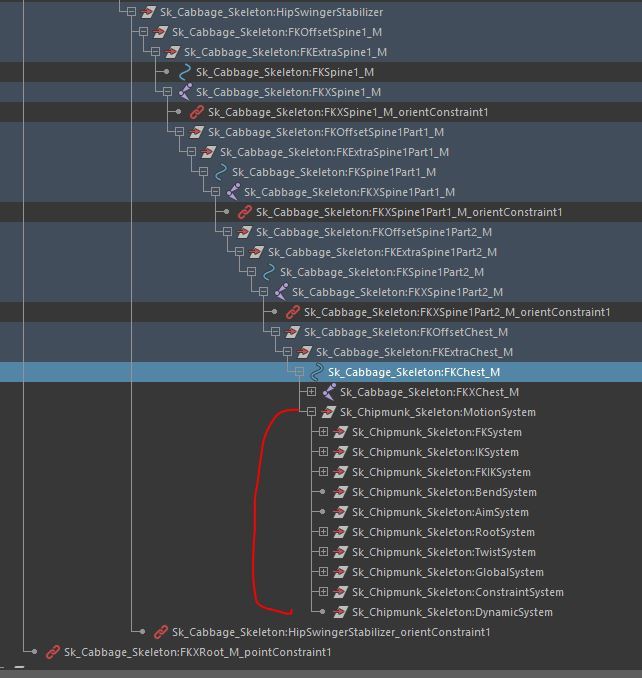Collapse the FKExtraSpine1_M node

pos(156,52)
